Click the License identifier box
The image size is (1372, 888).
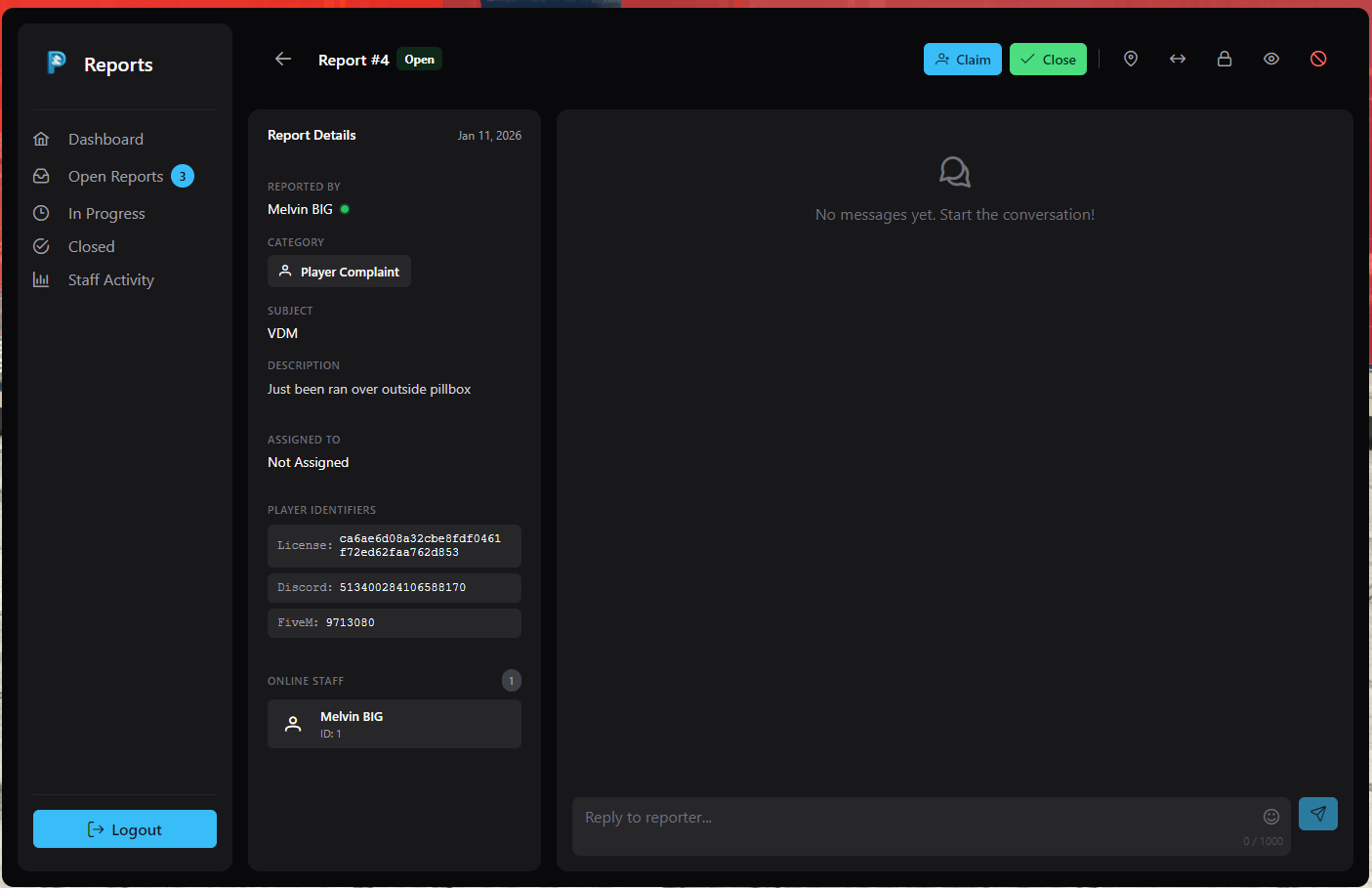[395, 545]
